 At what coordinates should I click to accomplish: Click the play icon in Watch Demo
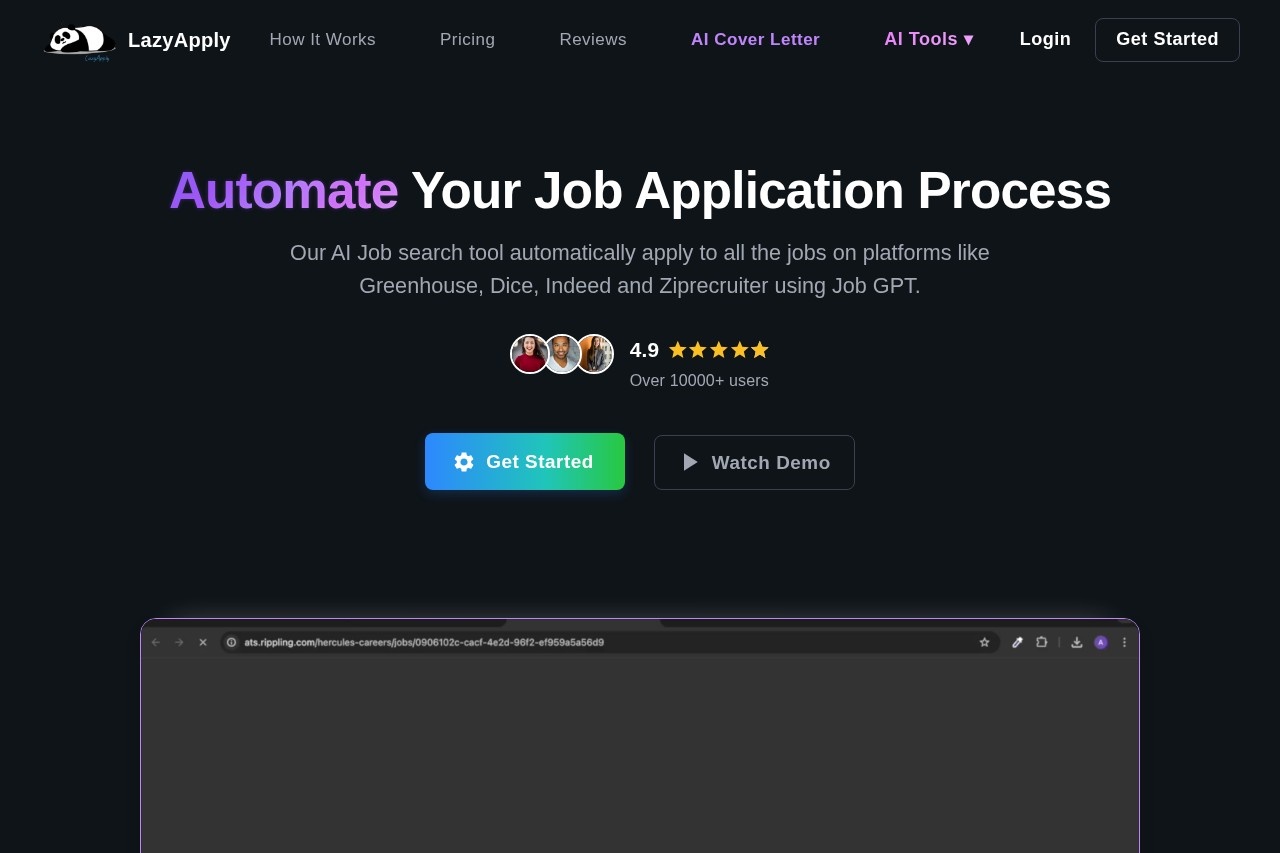(x=689, y=462)
